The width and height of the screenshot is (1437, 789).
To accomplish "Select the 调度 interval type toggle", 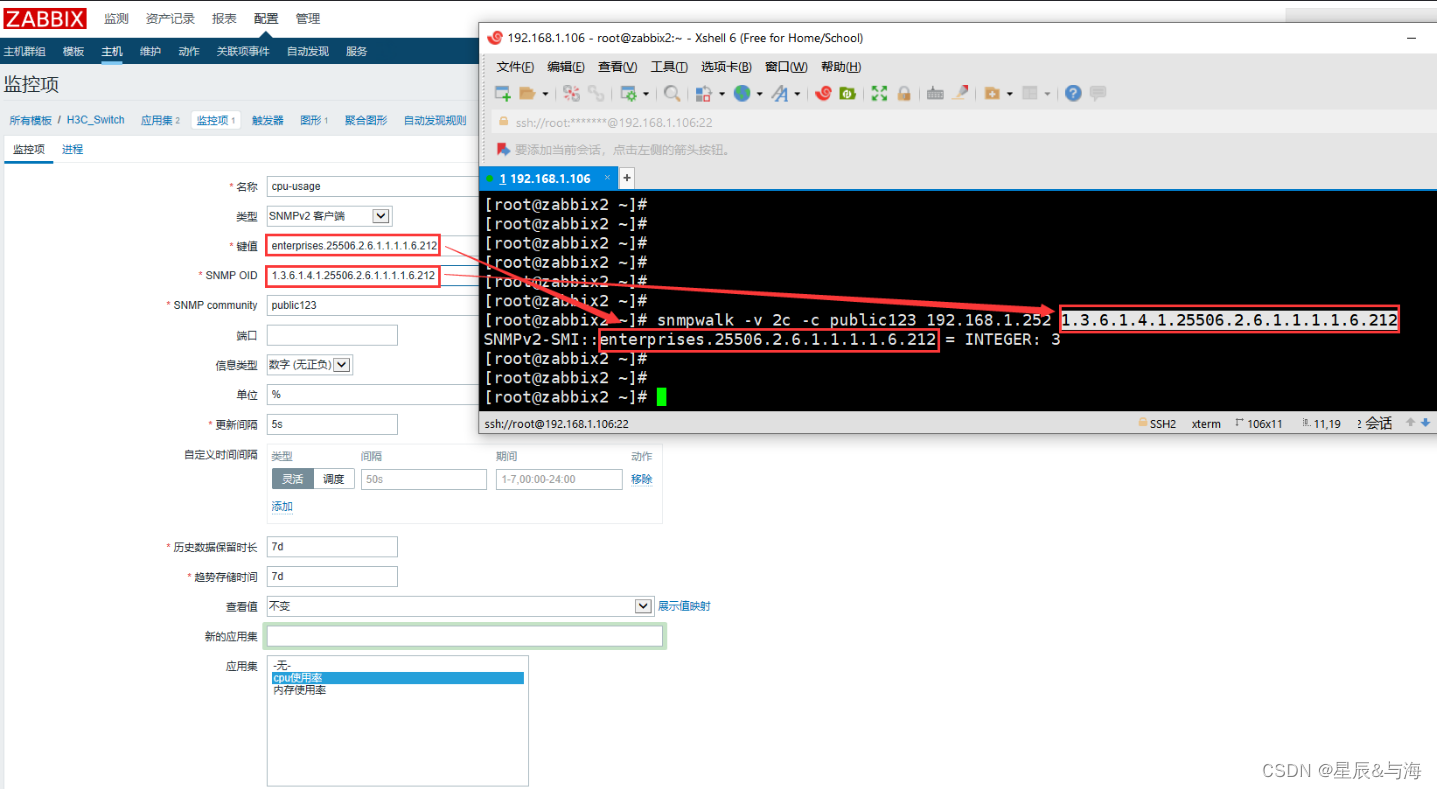I will (334, 479).
